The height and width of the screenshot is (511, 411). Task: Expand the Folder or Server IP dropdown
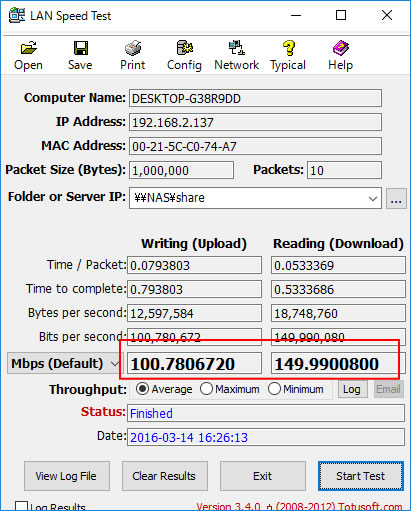coord(373,198)
